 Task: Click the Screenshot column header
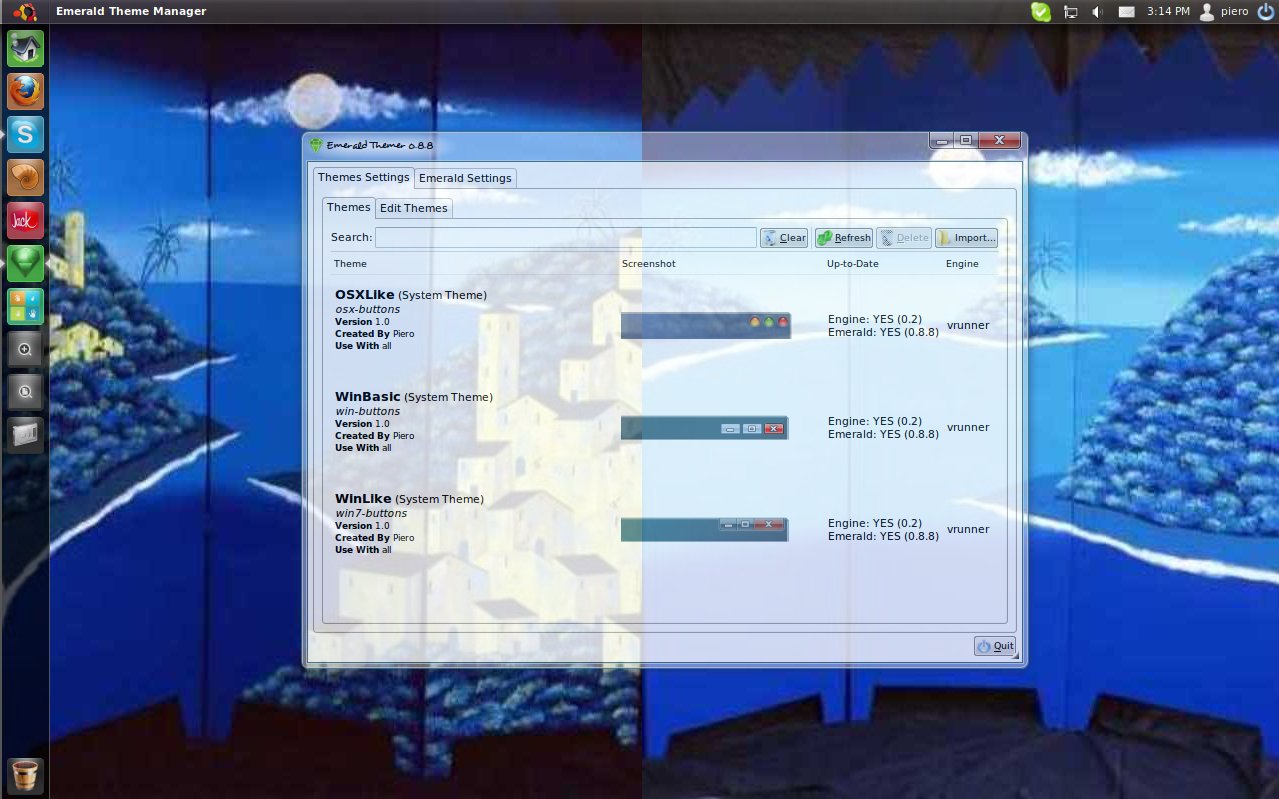pos(648,264)
